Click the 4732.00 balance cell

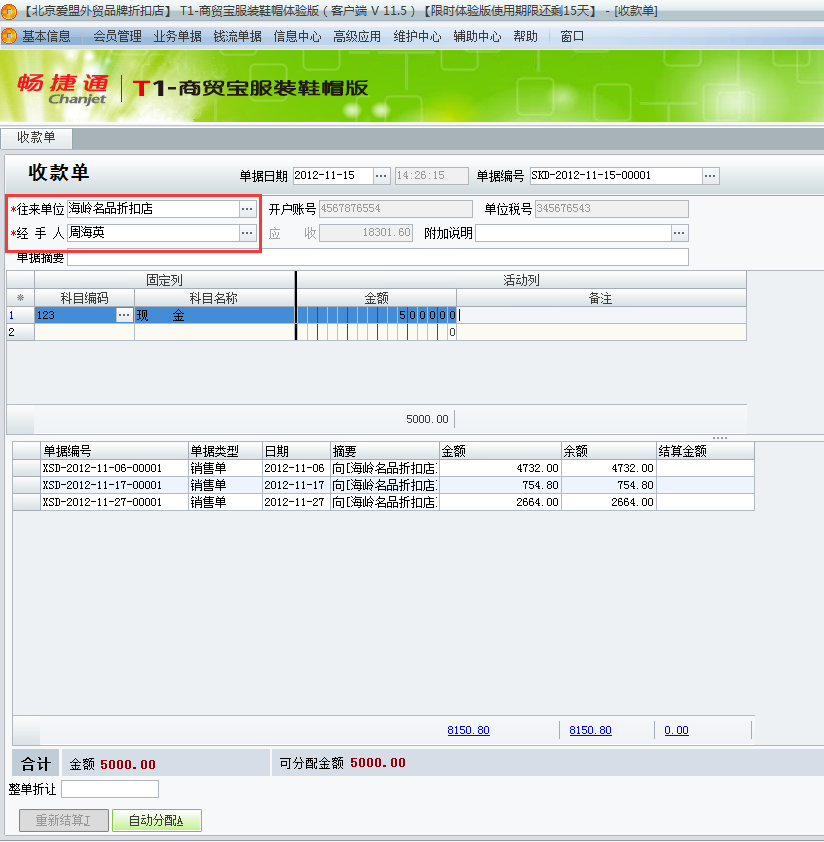609,468
